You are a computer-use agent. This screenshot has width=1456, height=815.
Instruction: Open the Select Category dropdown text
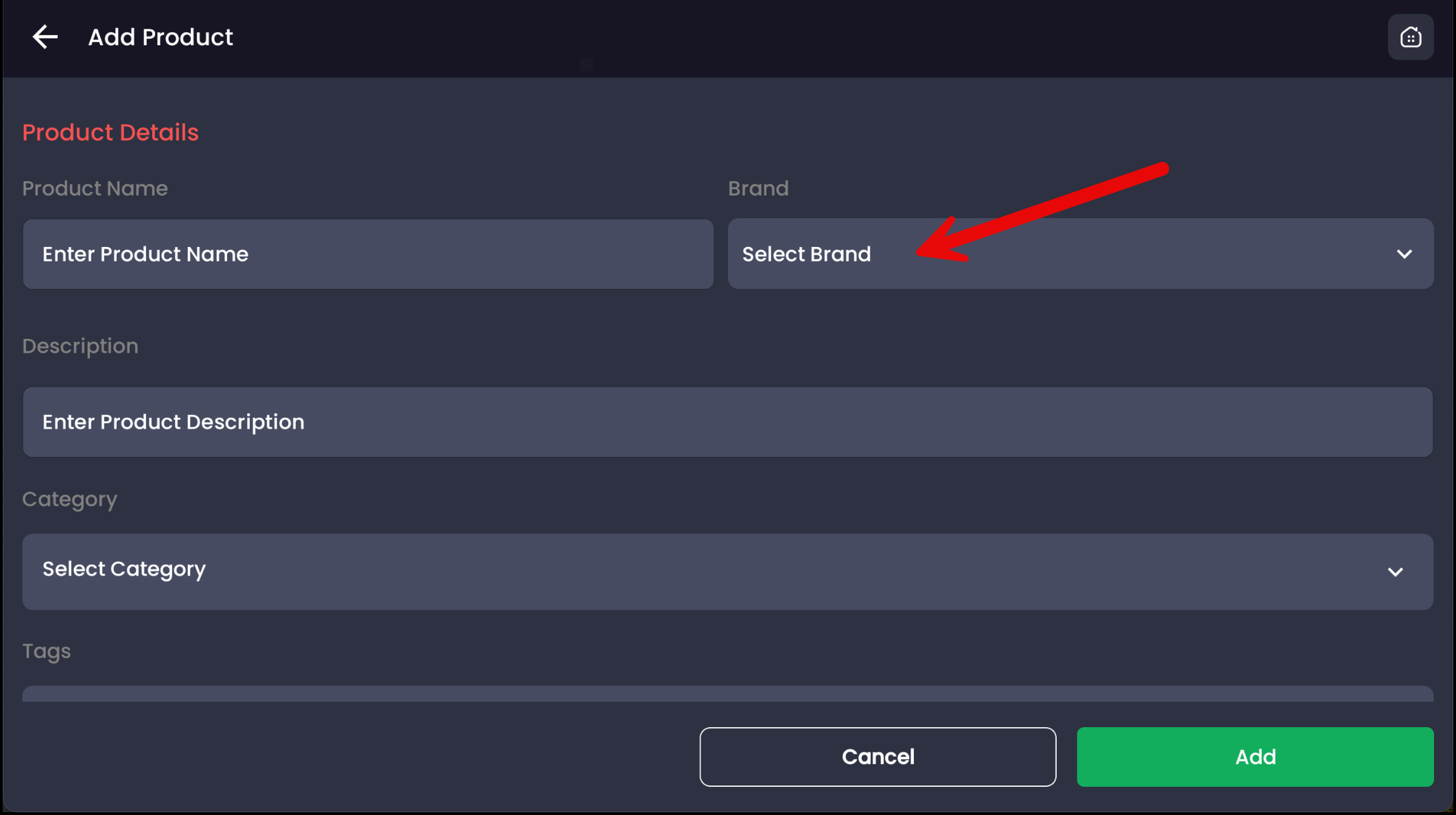(124, 569)
